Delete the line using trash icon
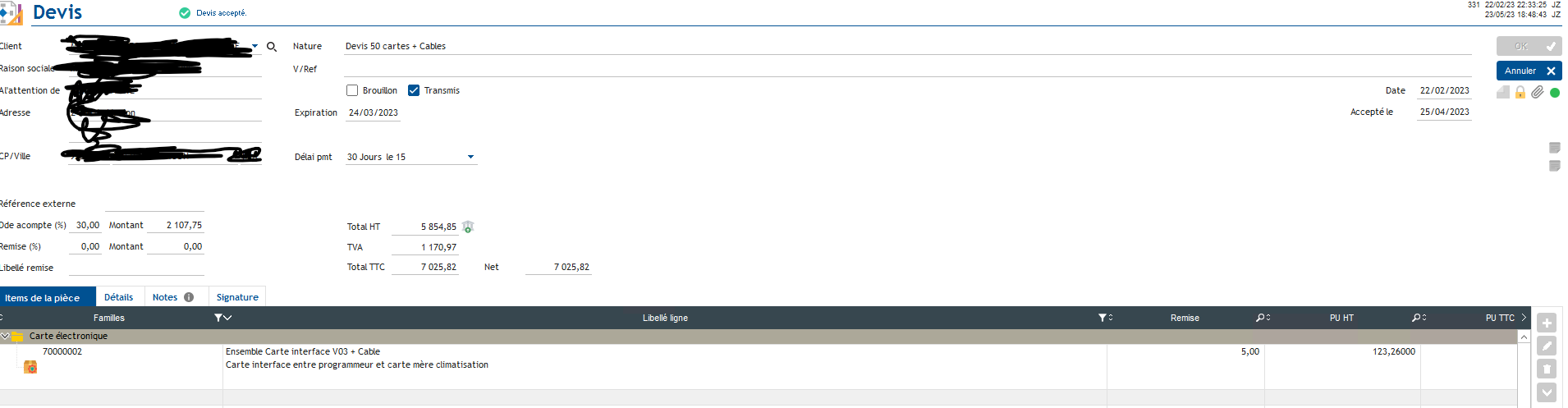Screen dimensions: 1568x408 coord(1546,369)
